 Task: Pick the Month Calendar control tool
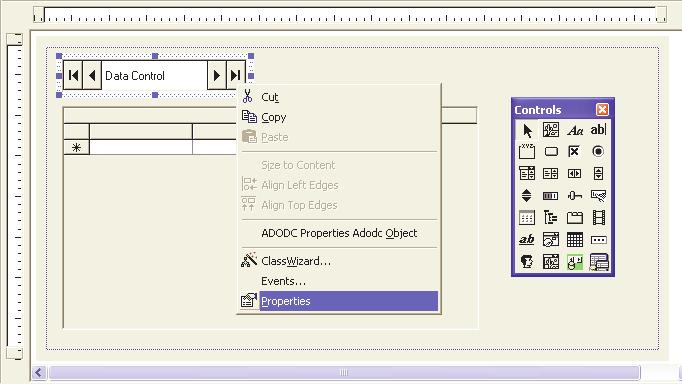click(x=575, y=240)
